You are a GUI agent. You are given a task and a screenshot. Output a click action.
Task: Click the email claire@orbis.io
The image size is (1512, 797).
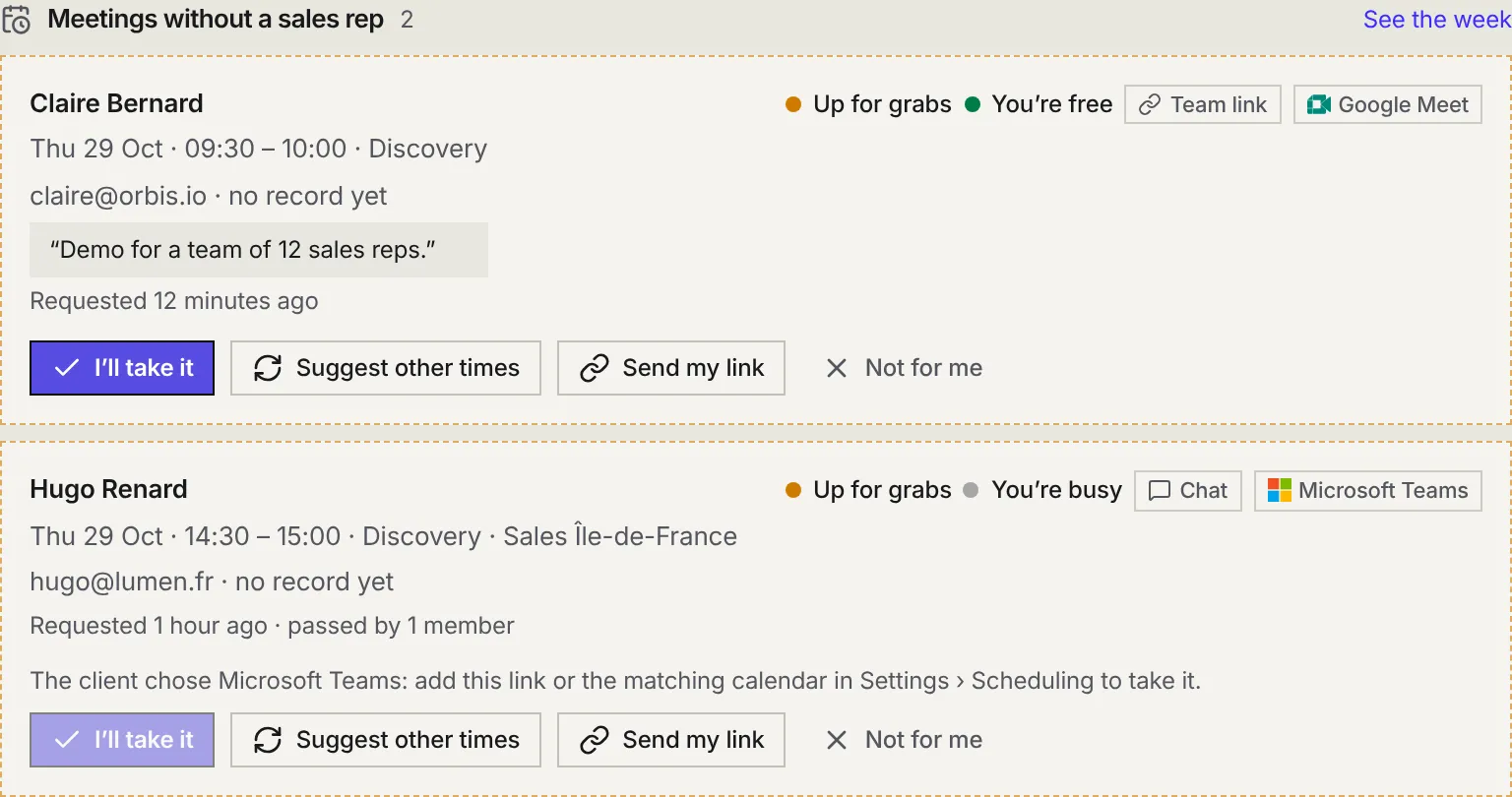click(x=118, y=196)
